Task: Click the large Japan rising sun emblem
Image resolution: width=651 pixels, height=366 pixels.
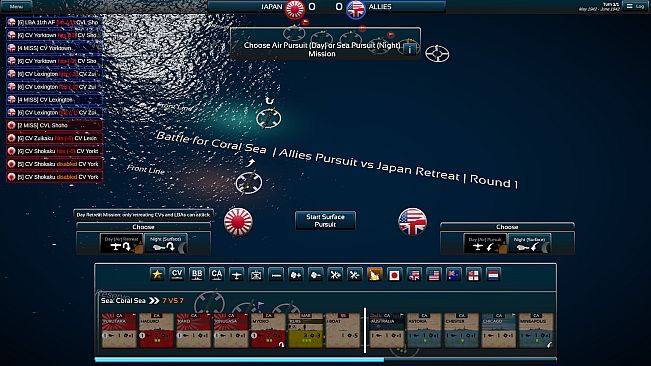Action: point(238,222)
